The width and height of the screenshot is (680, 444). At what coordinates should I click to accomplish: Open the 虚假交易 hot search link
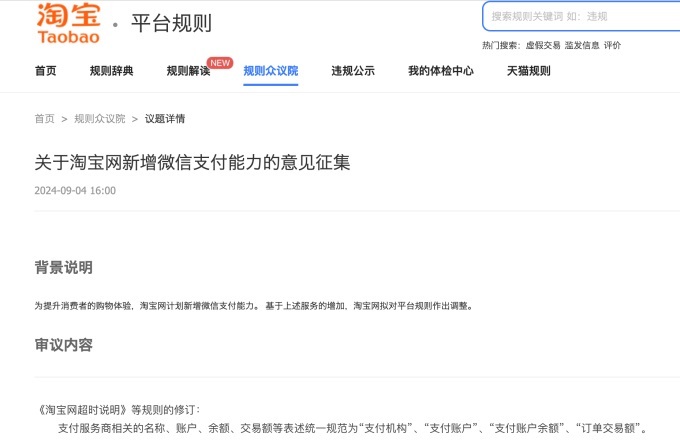point(543,45)
